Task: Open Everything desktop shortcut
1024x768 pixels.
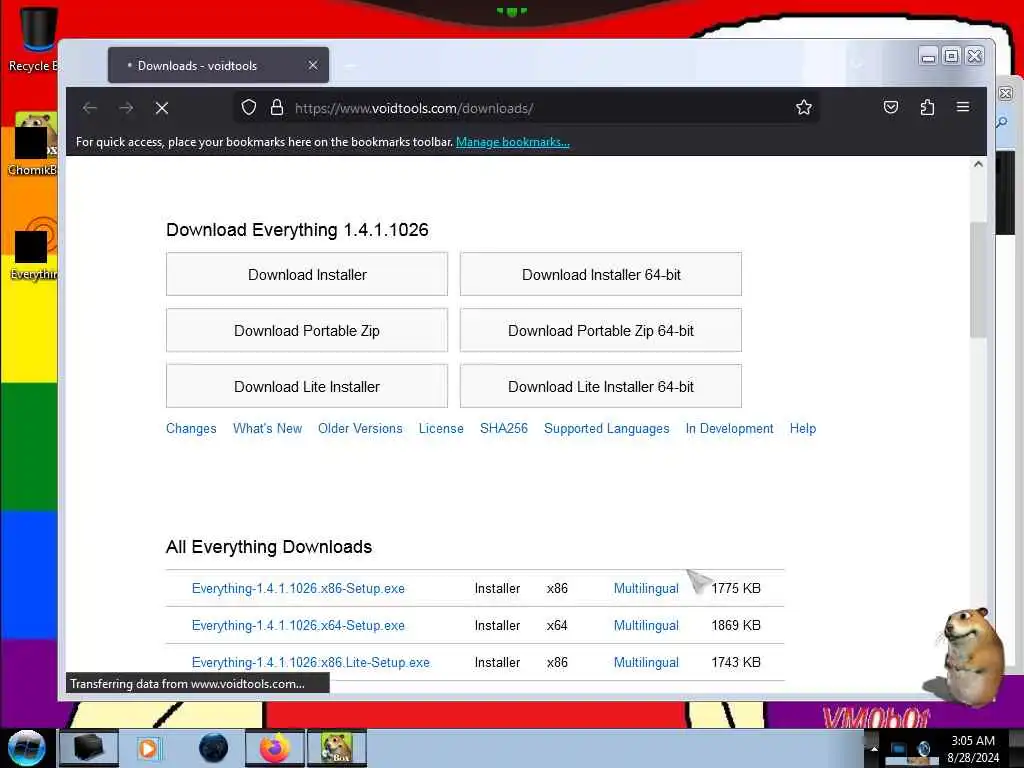Action: pos(33,249)
